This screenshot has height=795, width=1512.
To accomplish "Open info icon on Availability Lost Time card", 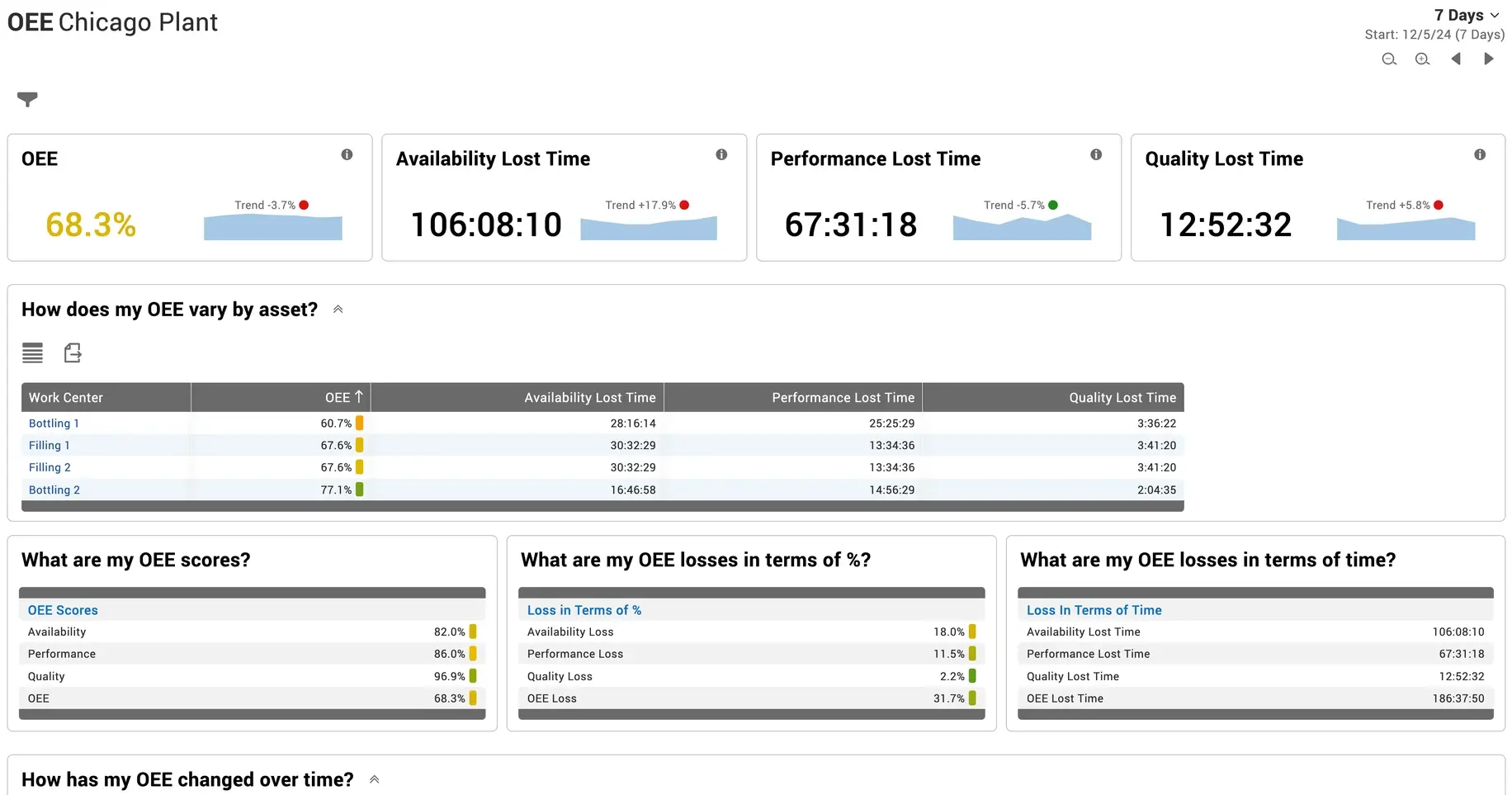I will click(x=721, y=154).
